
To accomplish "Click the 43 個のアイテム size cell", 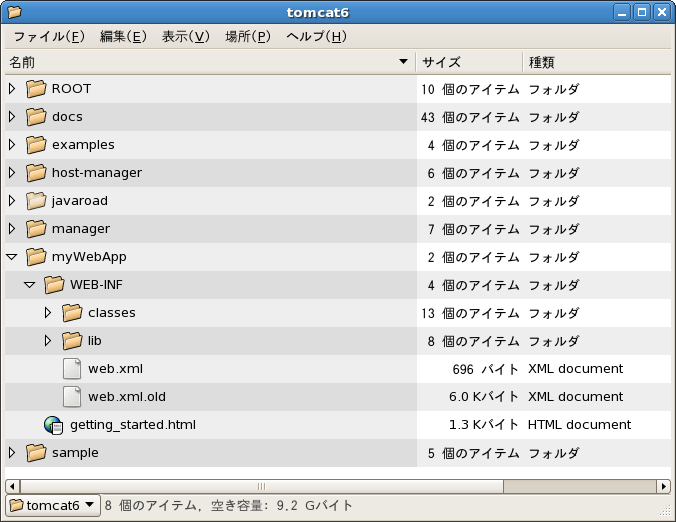I will 470,117.
